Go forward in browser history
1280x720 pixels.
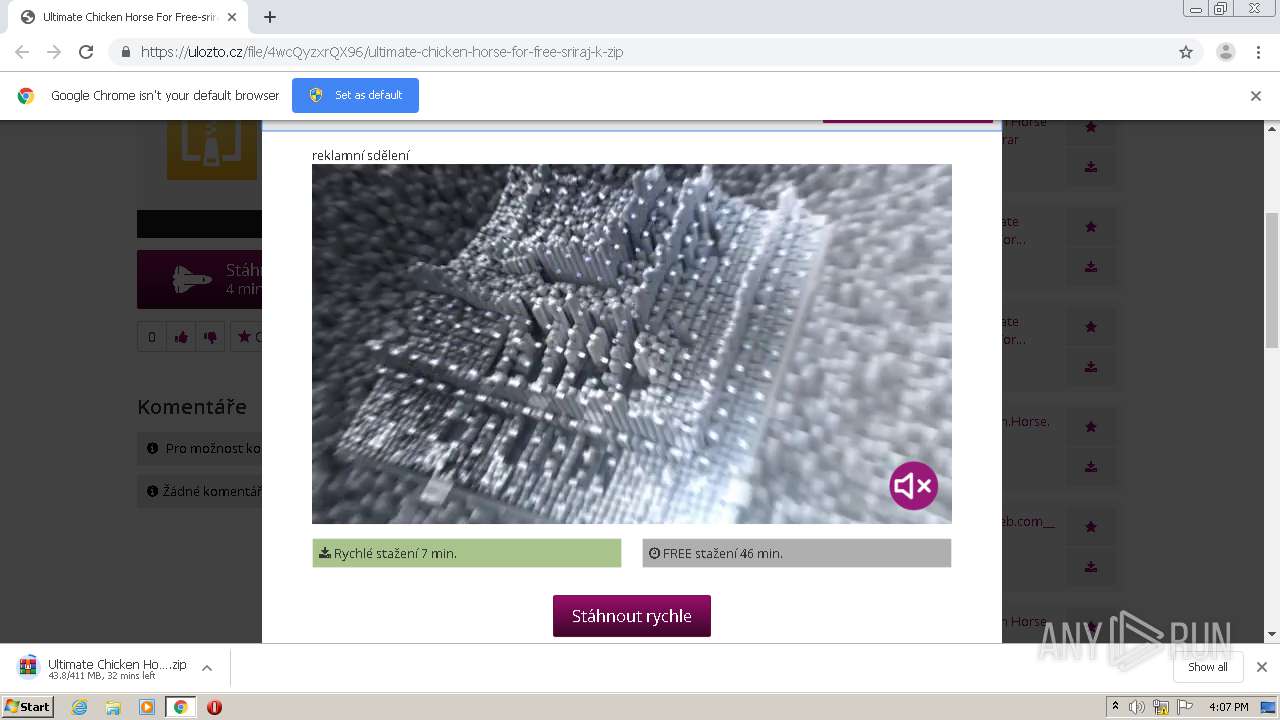tap(54, 52)
